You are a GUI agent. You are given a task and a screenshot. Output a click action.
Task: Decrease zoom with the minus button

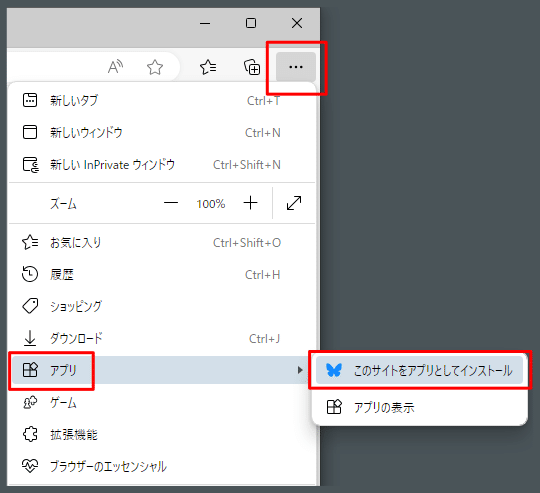(171, 203)
